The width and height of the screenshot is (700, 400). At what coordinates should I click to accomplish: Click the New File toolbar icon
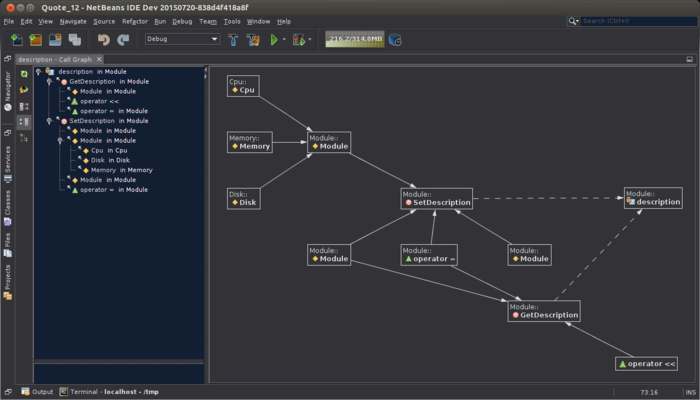point(17,40)
